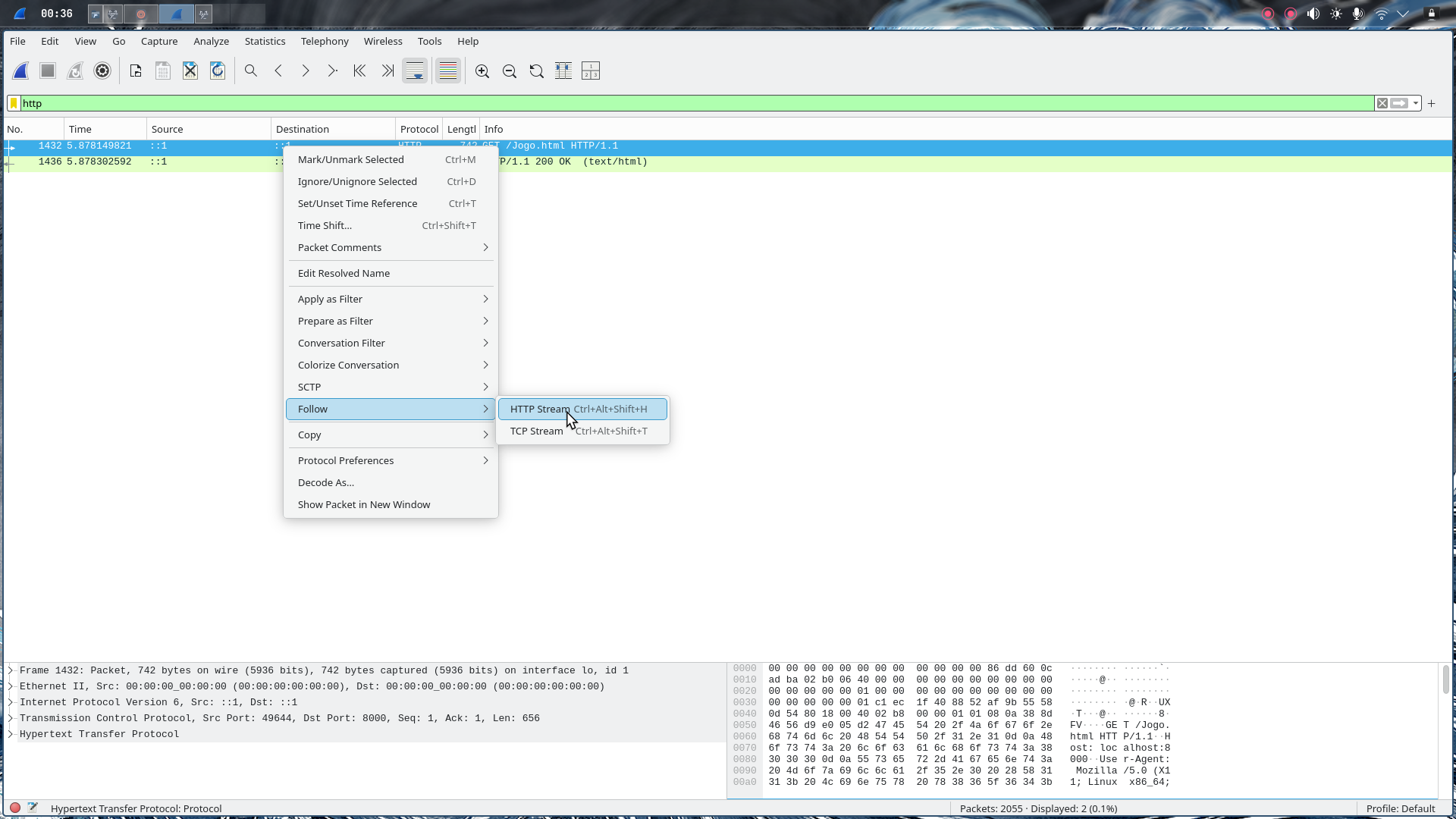Open capture options gear icon
Screen dimensions: 1456x819
tap(102, 71)
